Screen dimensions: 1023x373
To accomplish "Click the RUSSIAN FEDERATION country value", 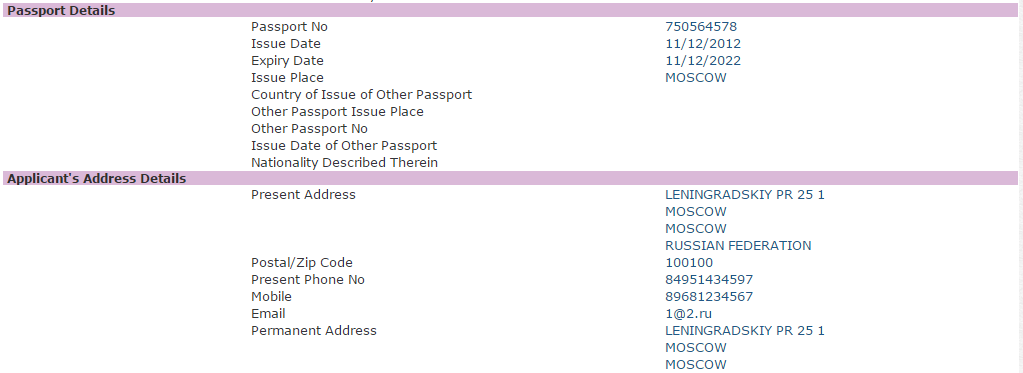I will [x=738, y=246].
